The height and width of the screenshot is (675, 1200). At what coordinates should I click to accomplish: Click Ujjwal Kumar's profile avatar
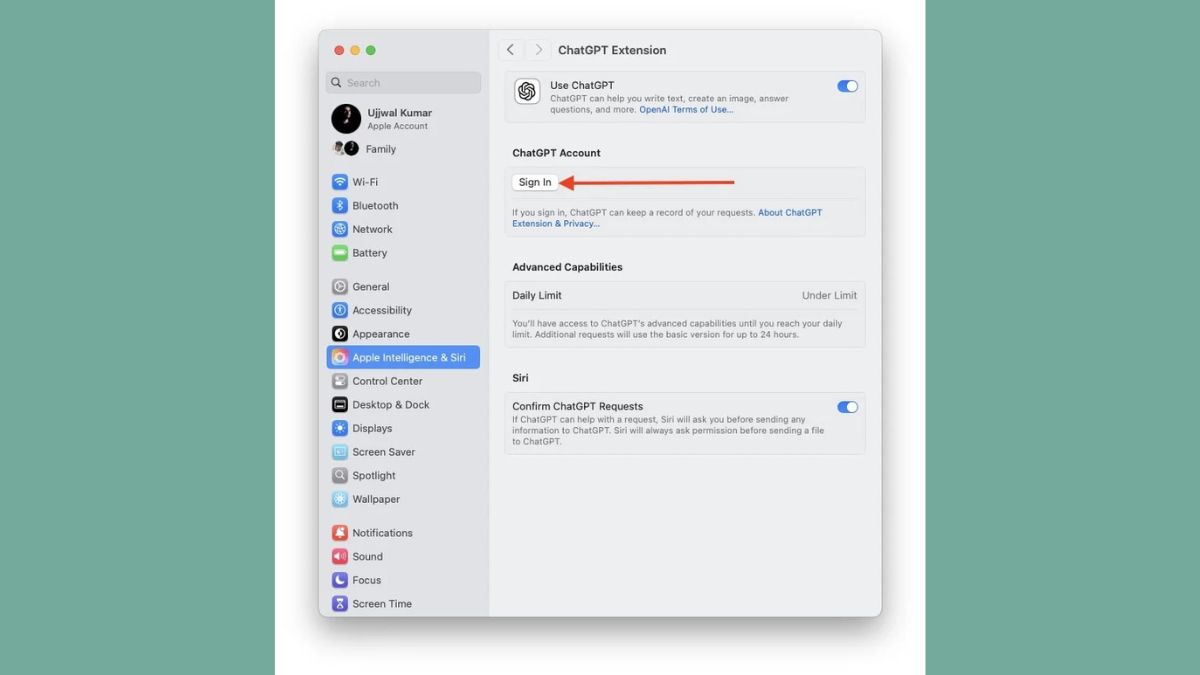[x=346, y=119]
